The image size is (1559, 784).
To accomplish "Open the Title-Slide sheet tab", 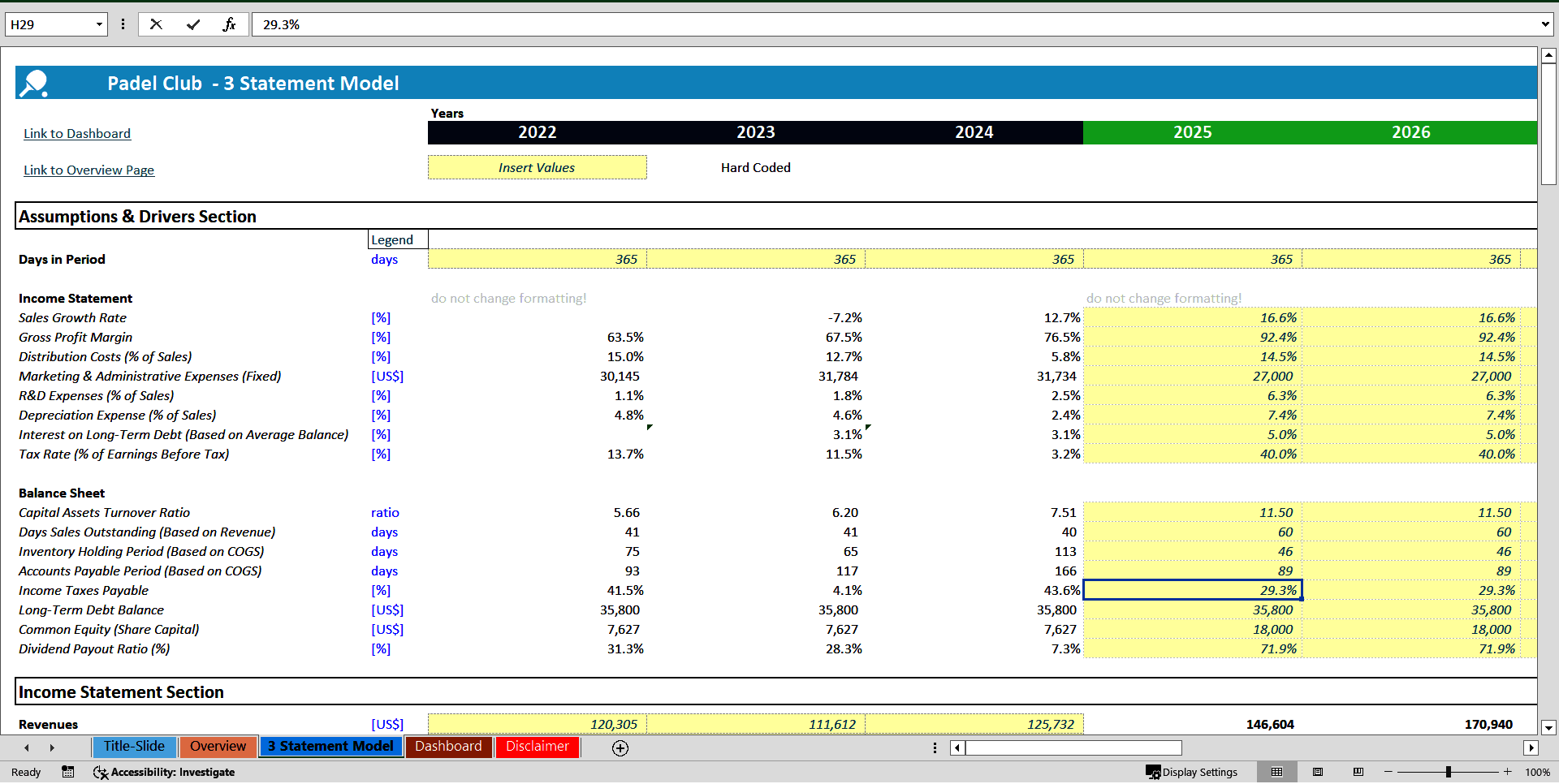I will pyautogui.click(x=134, y=747).
